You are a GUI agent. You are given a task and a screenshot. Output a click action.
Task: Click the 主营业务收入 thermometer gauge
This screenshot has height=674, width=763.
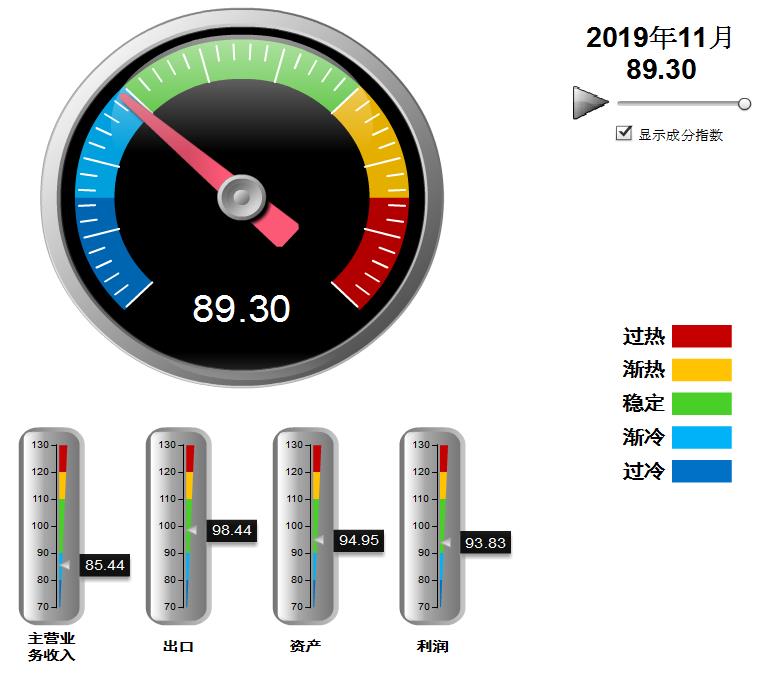(52, 526)
